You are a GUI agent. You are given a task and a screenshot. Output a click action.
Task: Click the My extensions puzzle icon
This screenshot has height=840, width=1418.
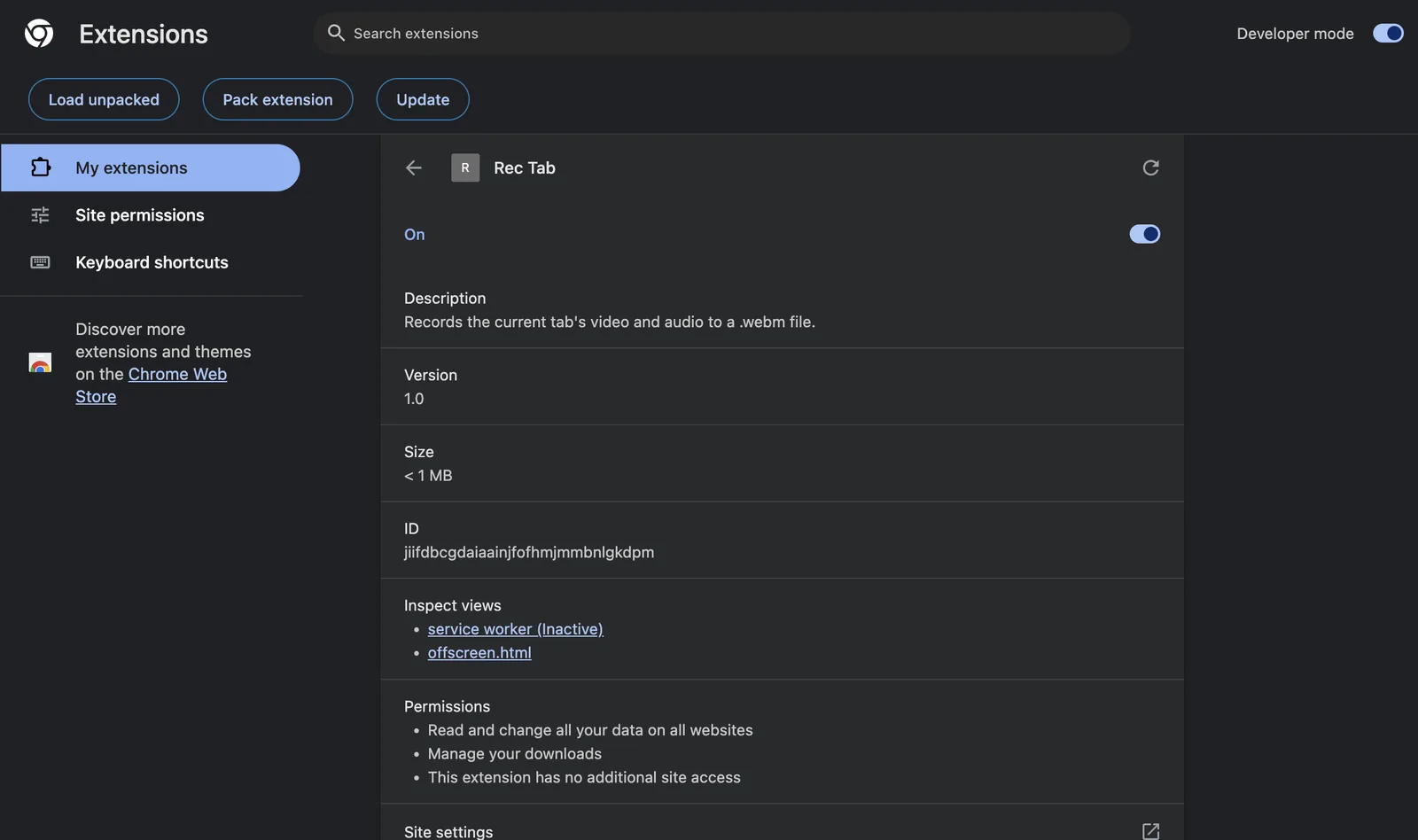tap(41, 167)
